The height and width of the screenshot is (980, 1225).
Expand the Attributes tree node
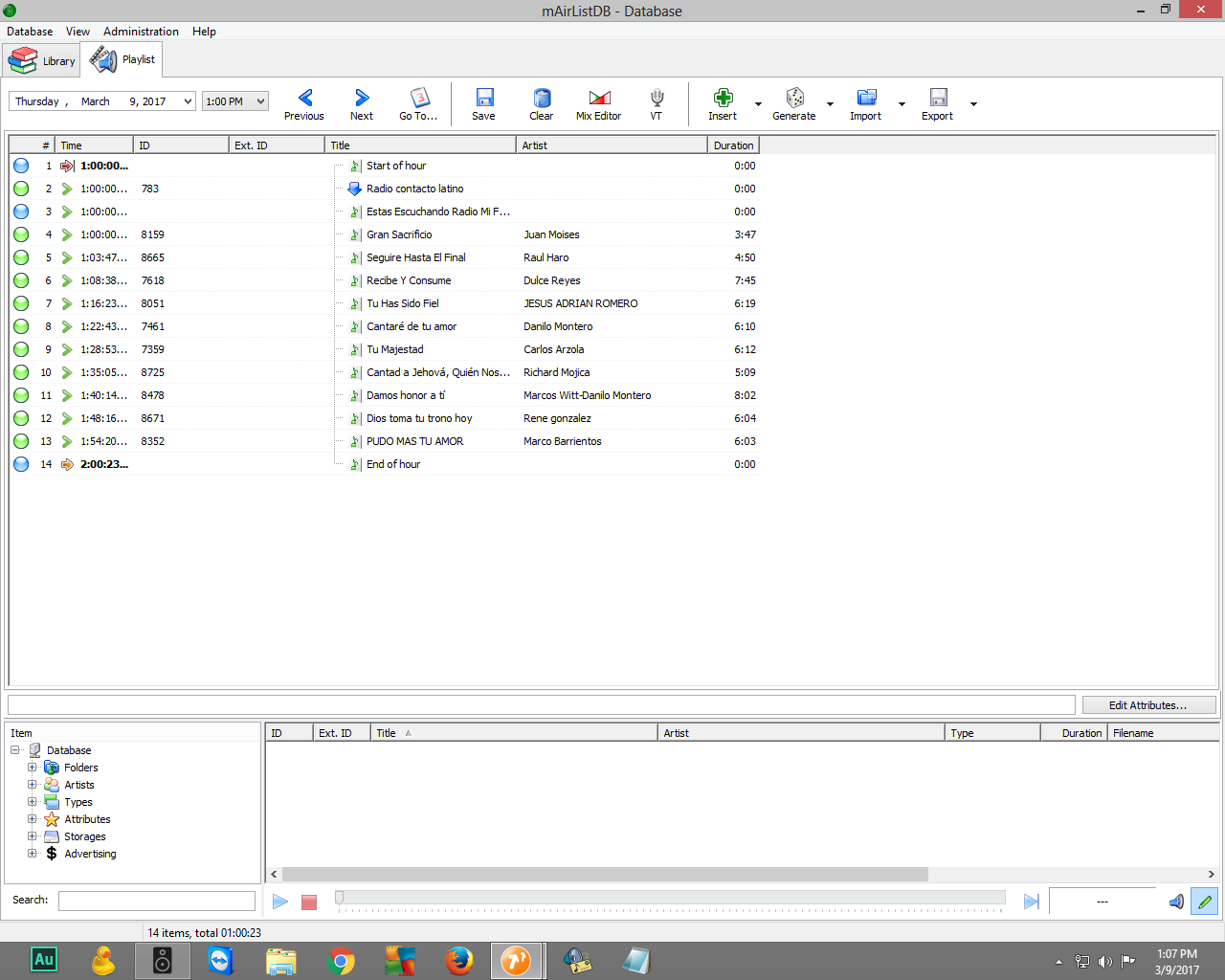point(33,819)
